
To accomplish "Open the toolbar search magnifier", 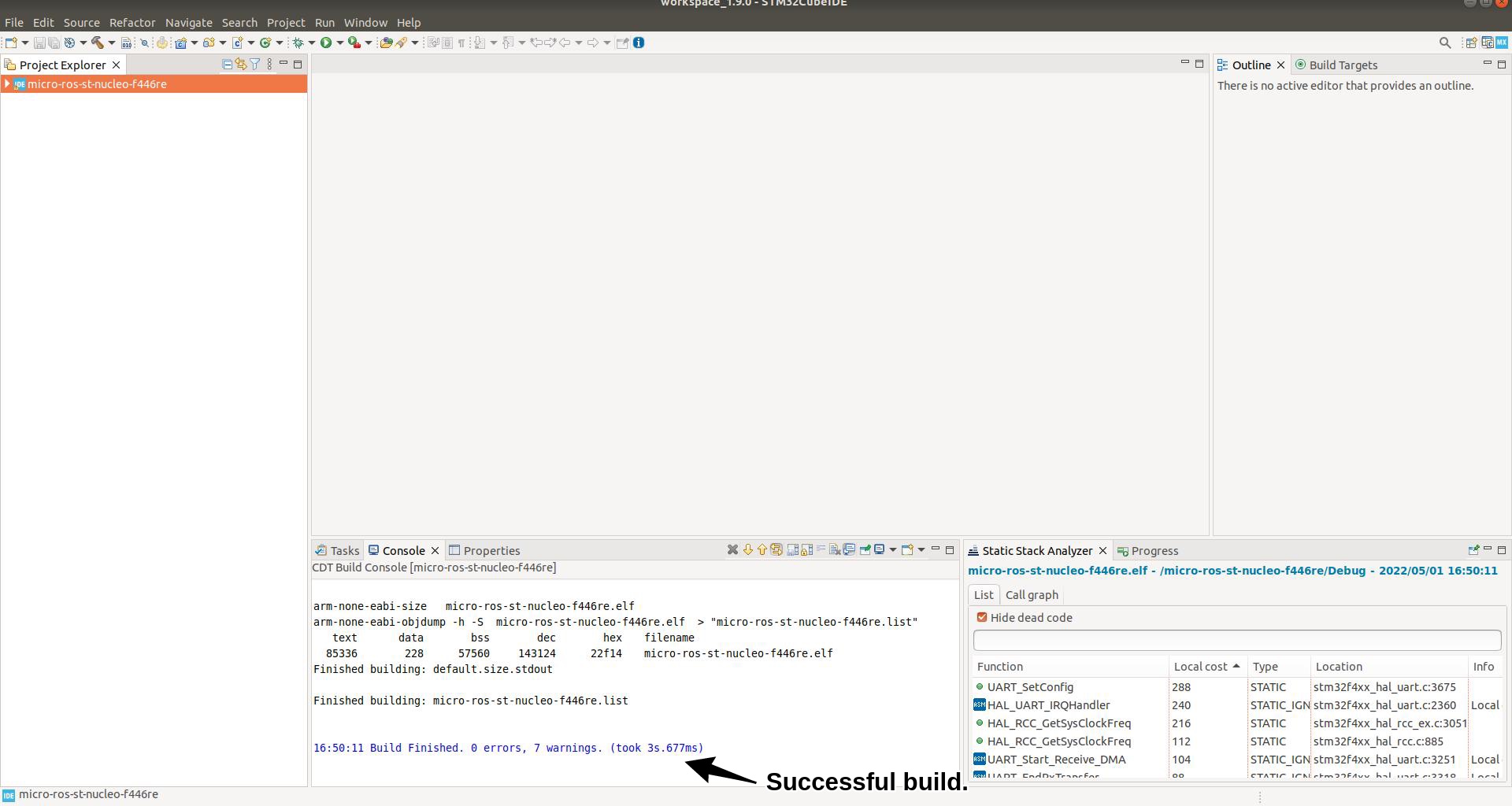I will (1445, 43).
